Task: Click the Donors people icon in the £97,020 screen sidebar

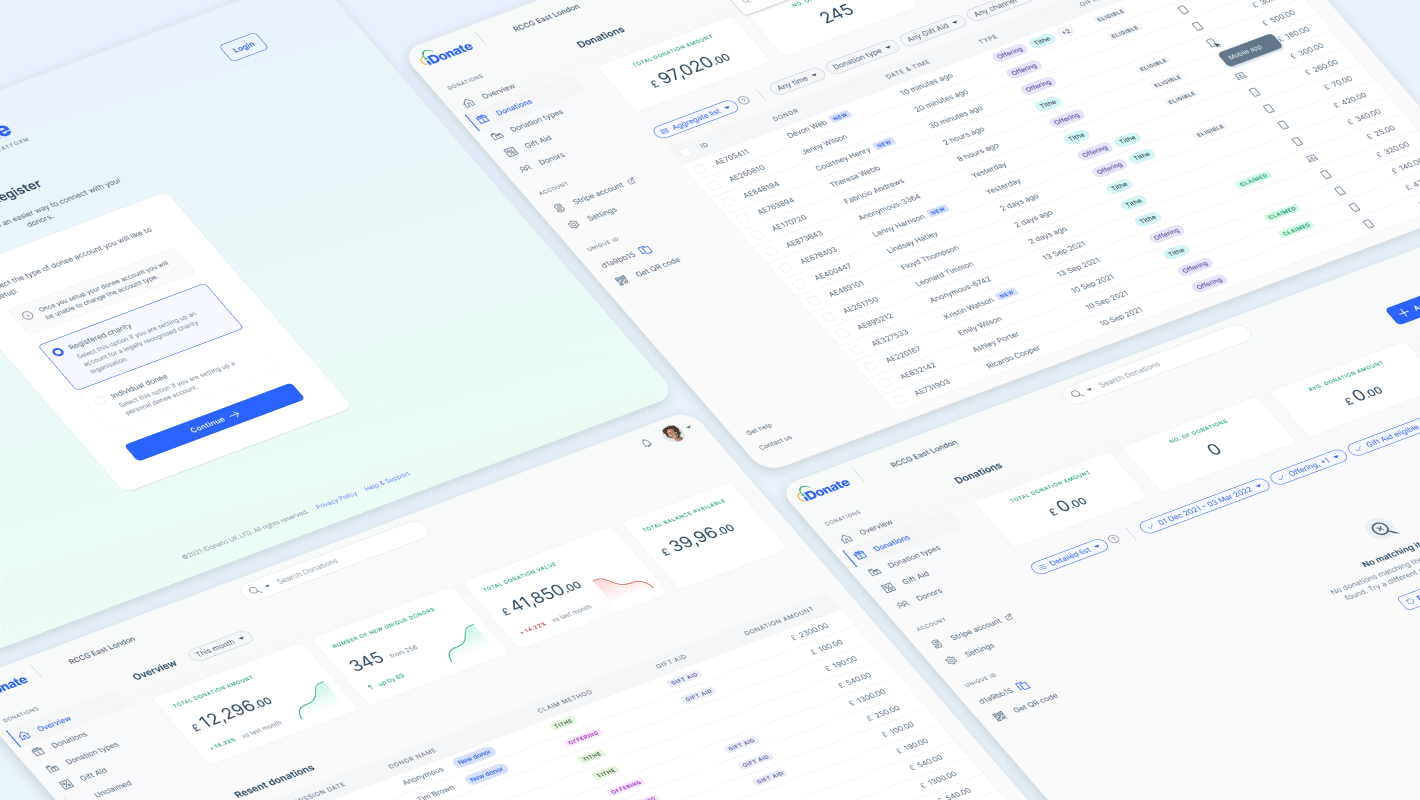Action: (525, 169)
